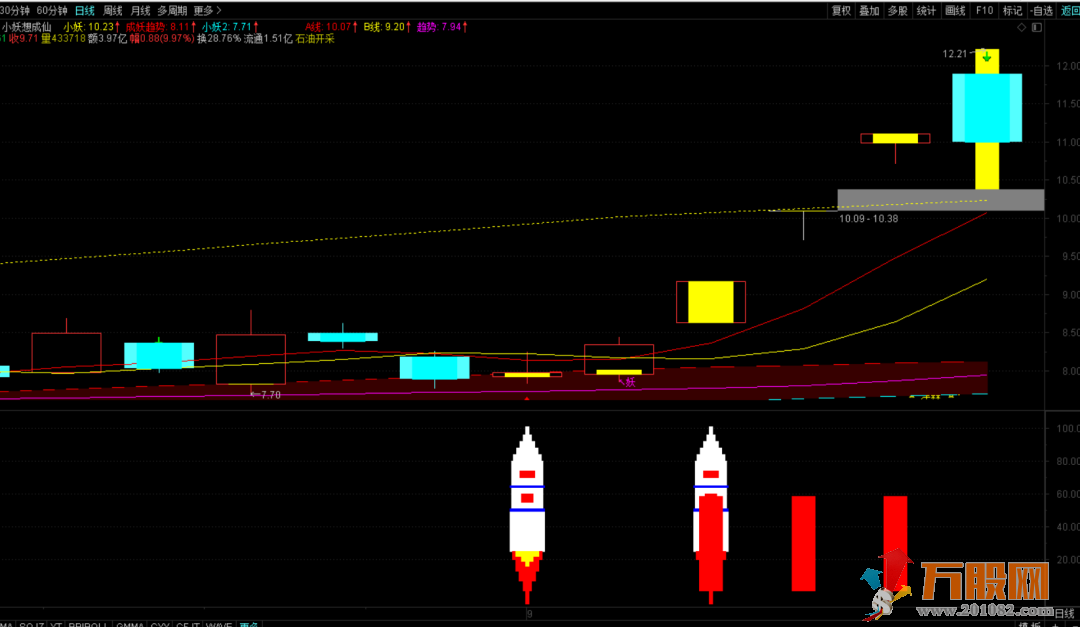Open the 多周期 multi-period view
Viewport: 1080px width, 627px height.
[x=172, y=10]
